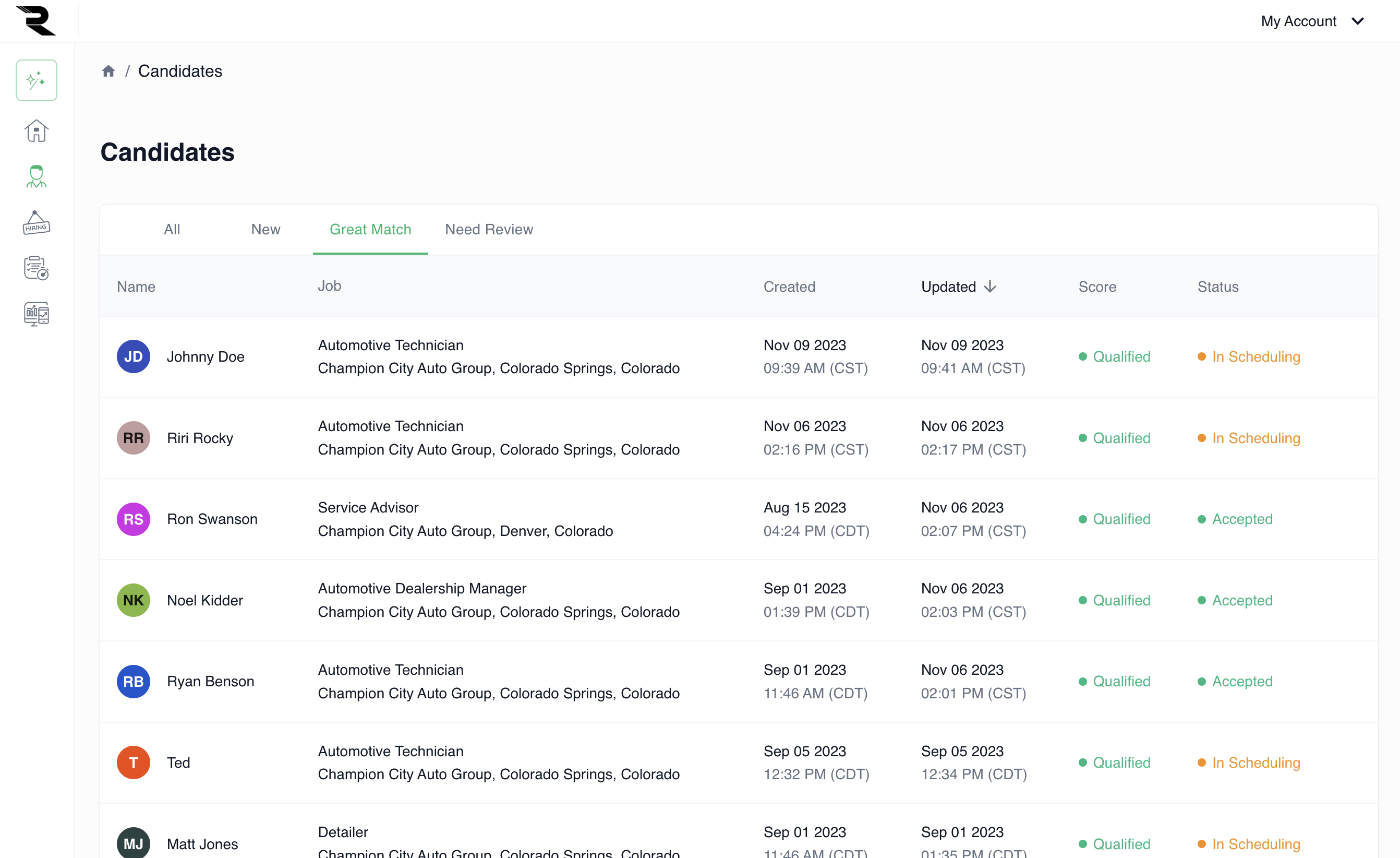Select the green Candidates person icon
1400x858 pixels.
coord(36,176)
